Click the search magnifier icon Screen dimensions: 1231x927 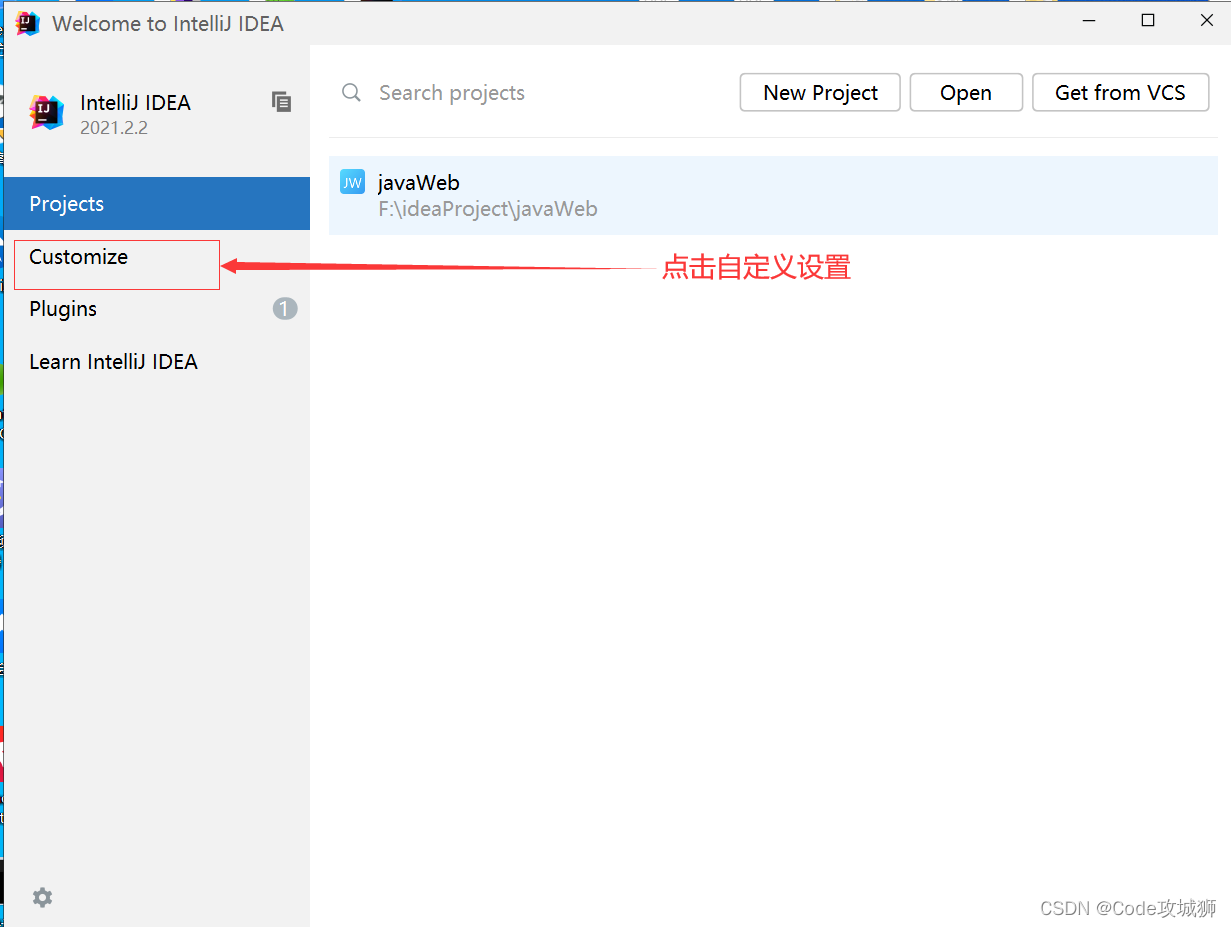(351, 93)
